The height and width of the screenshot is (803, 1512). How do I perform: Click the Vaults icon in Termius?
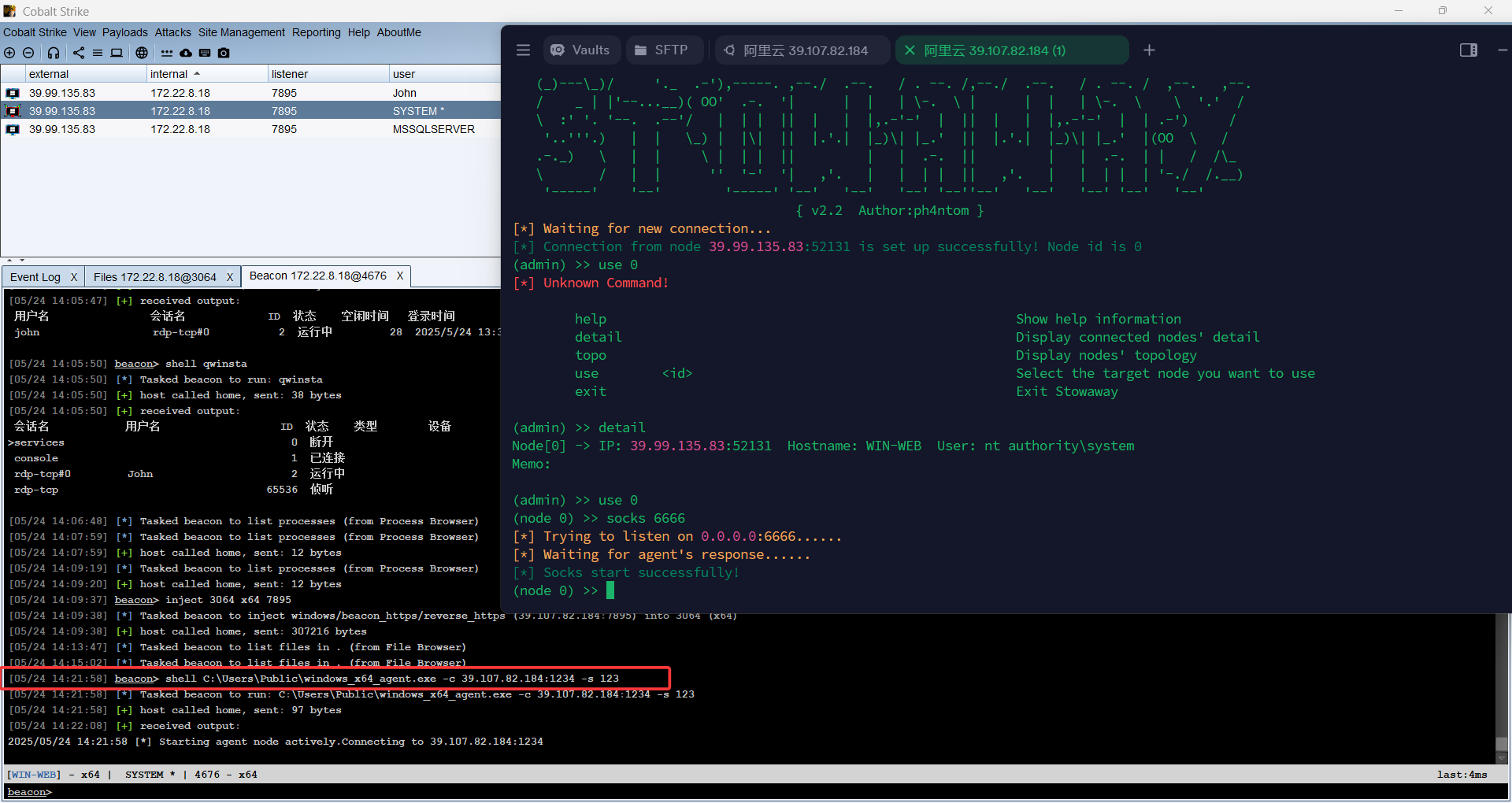pyautogui.click(x=558, y=50)
